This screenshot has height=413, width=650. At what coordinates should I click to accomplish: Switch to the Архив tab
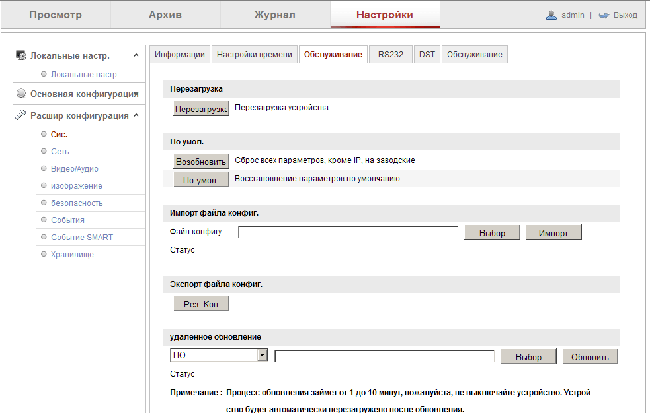tap(165, 15)
